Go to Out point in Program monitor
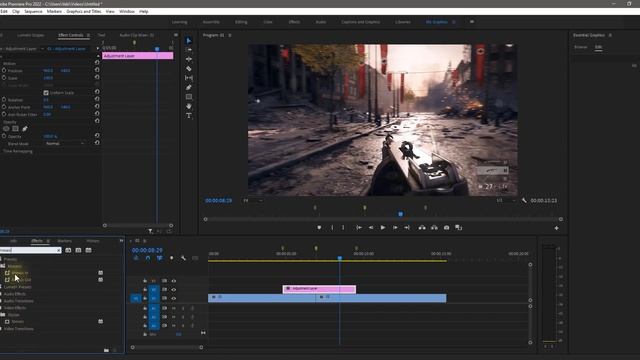The height and width of the screenshot is (360, 640). tap(407, 228)
